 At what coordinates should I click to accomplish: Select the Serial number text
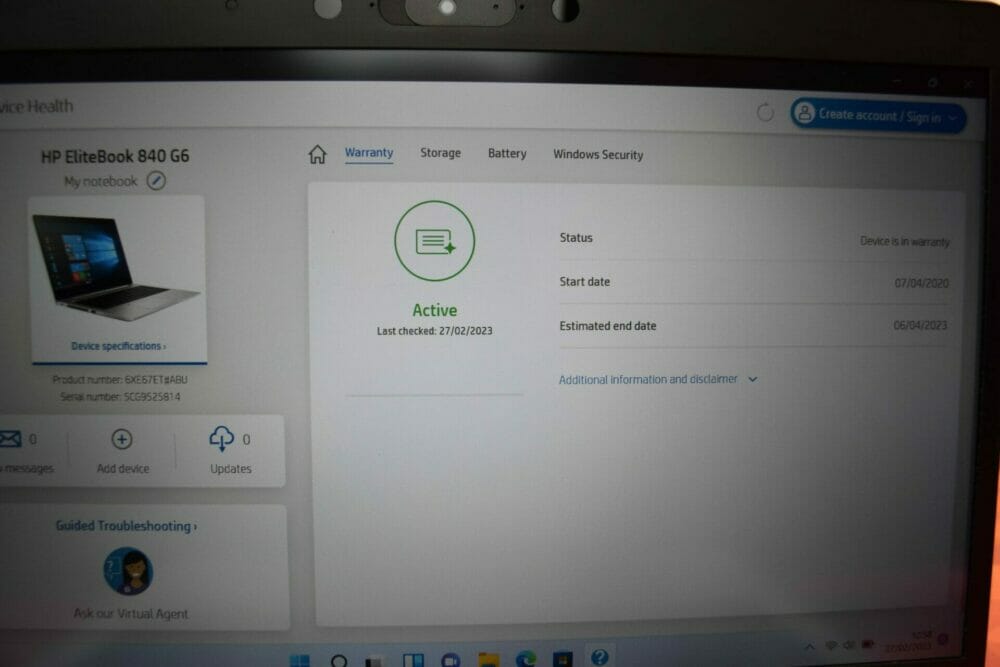click(x=120, y=397)
